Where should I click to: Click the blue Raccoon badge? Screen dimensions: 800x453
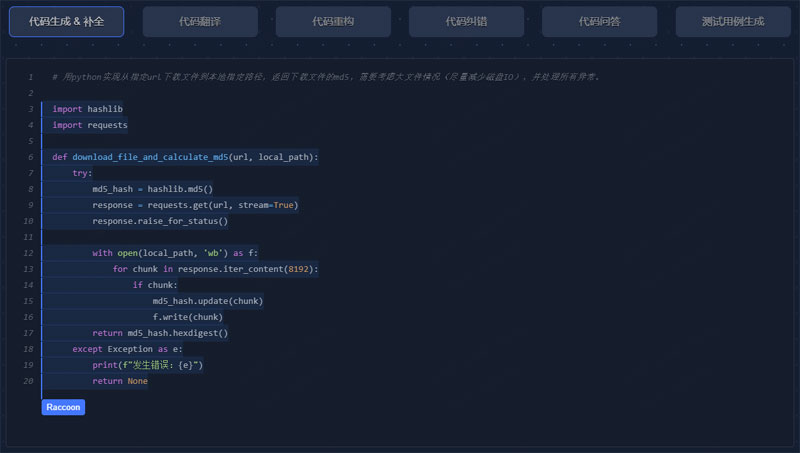pyautogui.click(x=63, y=407)
